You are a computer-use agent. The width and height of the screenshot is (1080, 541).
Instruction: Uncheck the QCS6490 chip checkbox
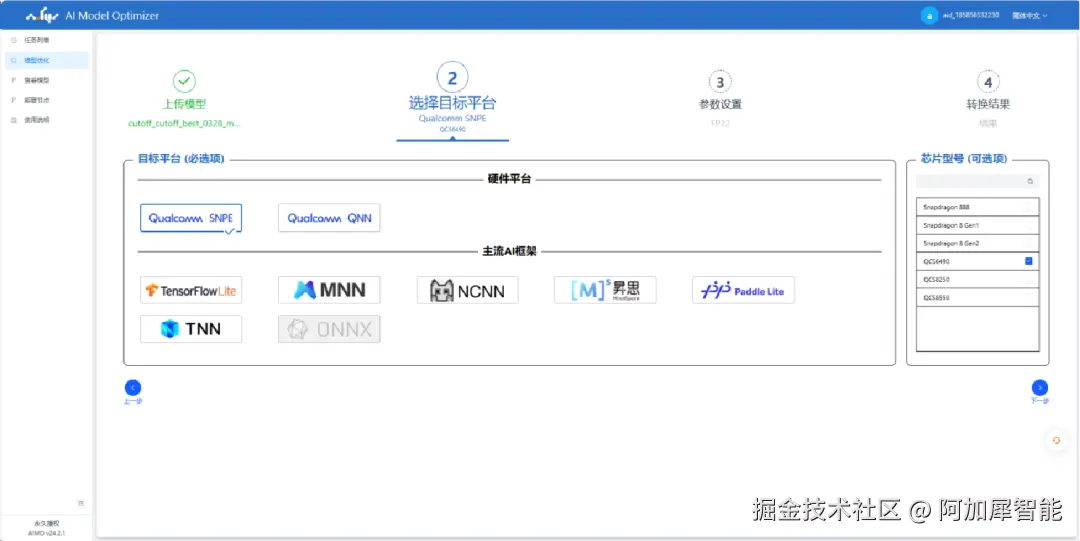(1029, 261)
